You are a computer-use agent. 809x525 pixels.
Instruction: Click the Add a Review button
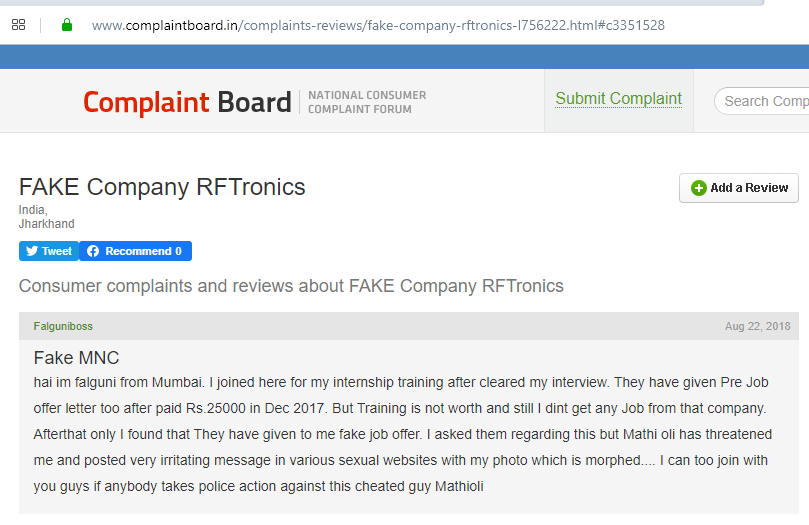(739, 188)
